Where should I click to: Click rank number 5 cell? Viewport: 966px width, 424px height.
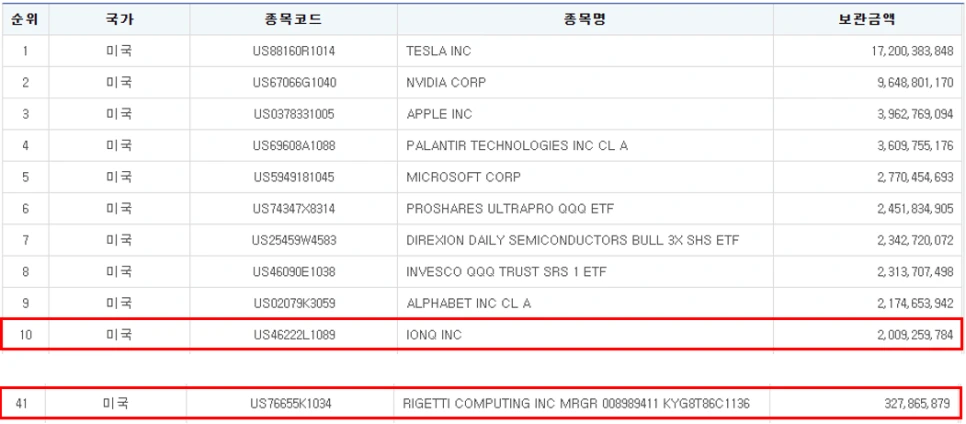(25, 177)
